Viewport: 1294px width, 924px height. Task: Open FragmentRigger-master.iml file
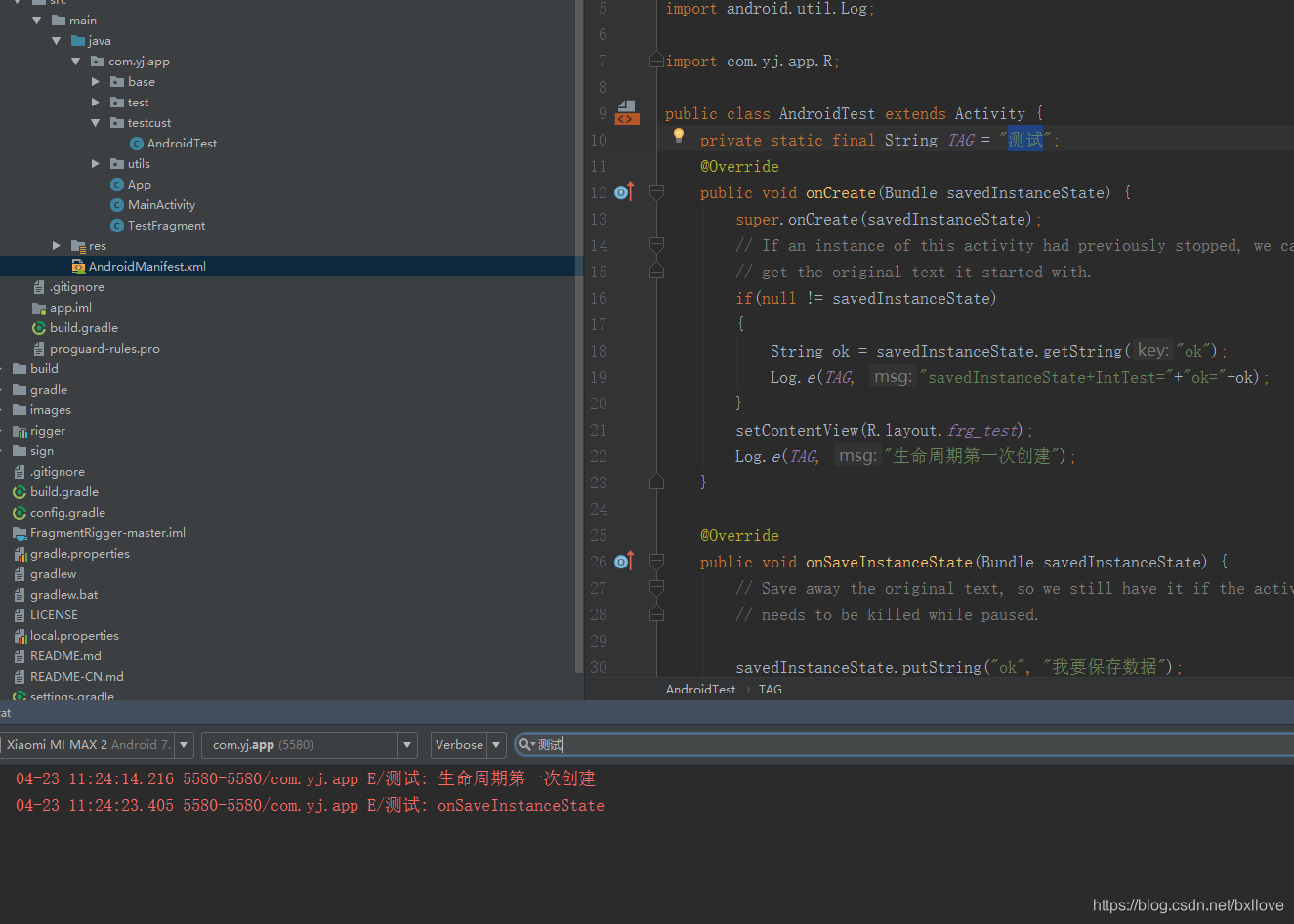tap(107, 532)
